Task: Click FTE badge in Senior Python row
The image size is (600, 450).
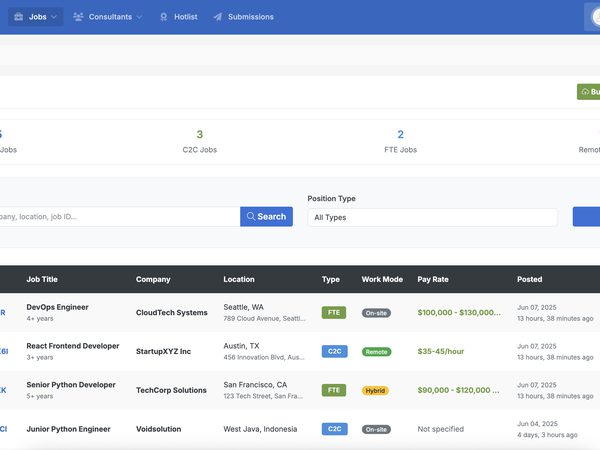Action: pyautogui.click(x=334, y=390)
